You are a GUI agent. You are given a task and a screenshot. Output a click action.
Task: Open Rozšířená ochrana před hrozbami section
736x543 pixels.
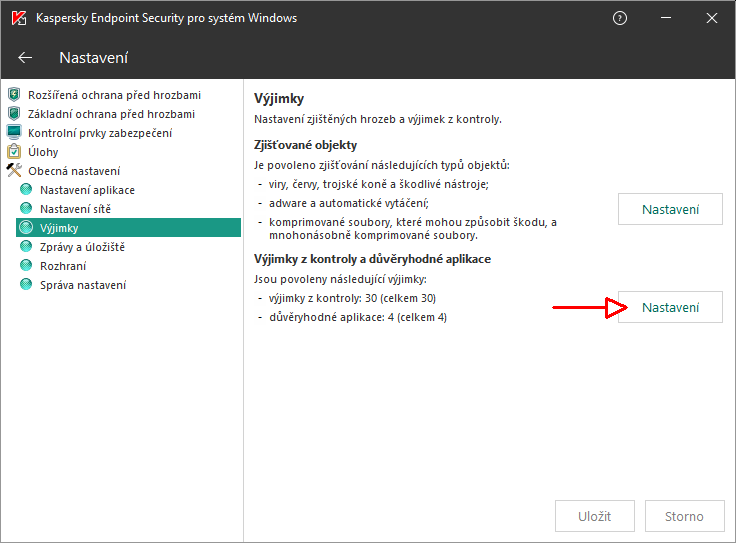coord(114,95)
